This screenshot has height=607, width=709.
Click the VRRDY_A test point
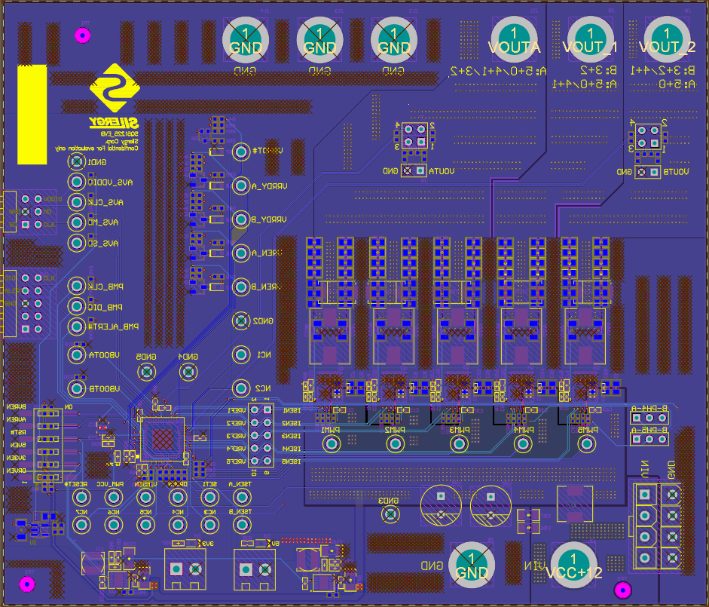[241, 186]
